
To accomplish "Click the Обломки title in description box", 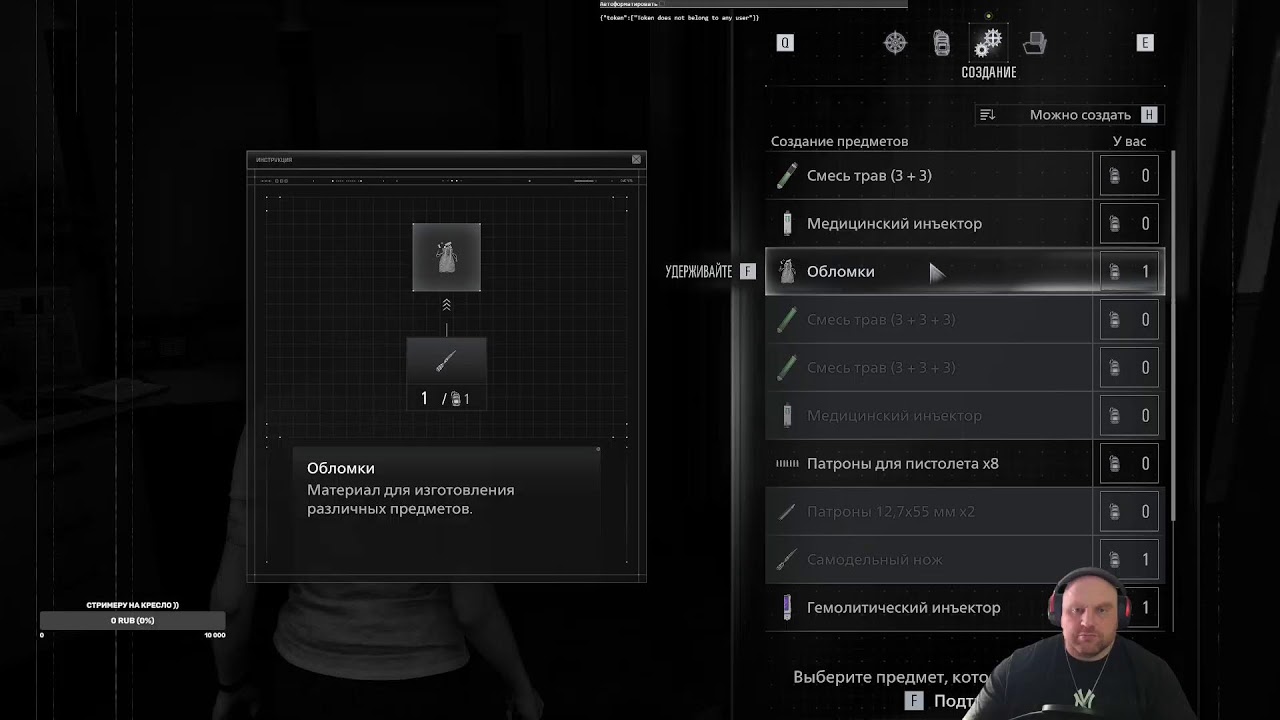I will click(x=341, y=468).
